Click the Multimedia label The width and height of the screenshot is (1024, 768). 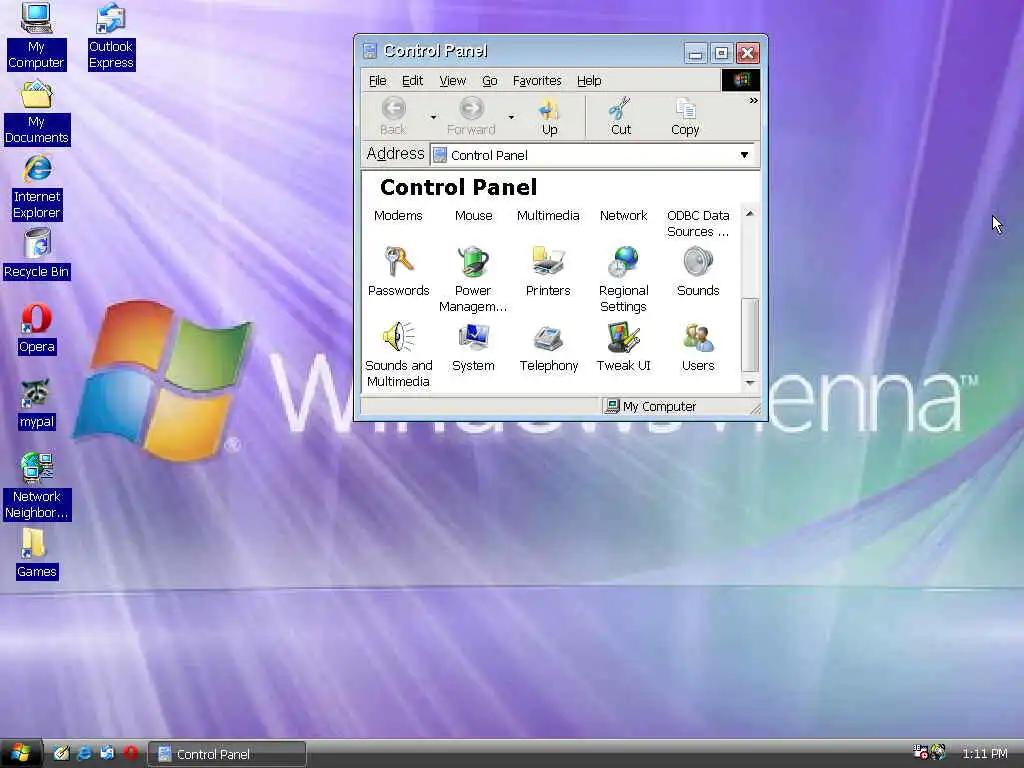pos(548,216)
